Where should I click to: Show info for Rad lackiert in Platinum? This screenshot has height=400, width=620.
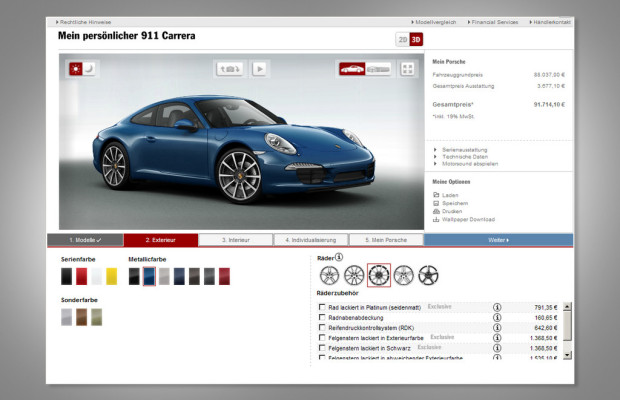point(497,307)
